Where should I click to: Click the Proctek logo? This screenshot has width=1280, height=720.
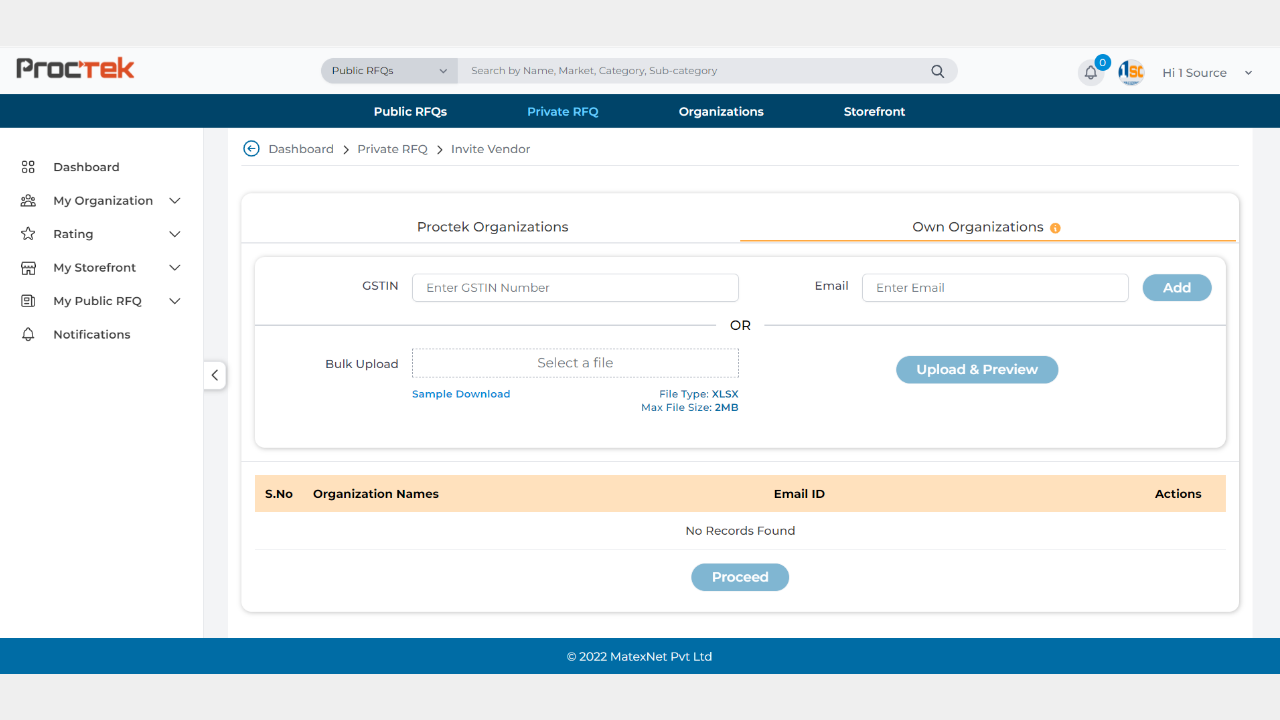(x=75, y=69)
